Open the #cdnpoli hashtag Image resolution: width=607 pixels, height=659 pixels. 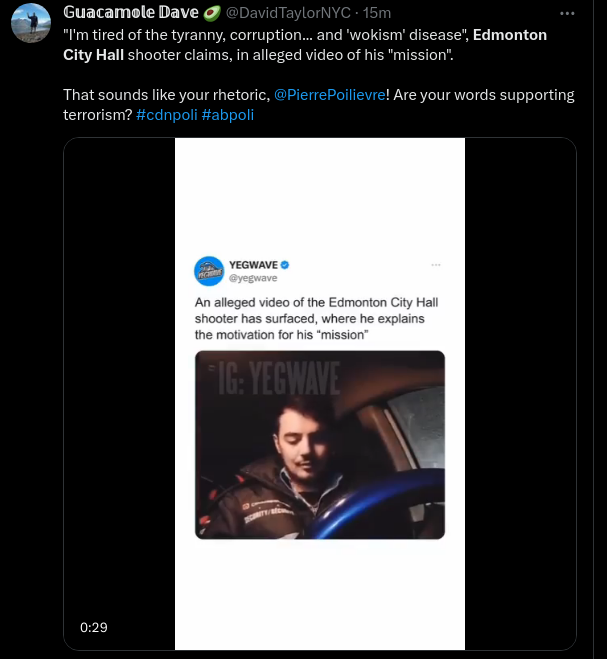166,115
